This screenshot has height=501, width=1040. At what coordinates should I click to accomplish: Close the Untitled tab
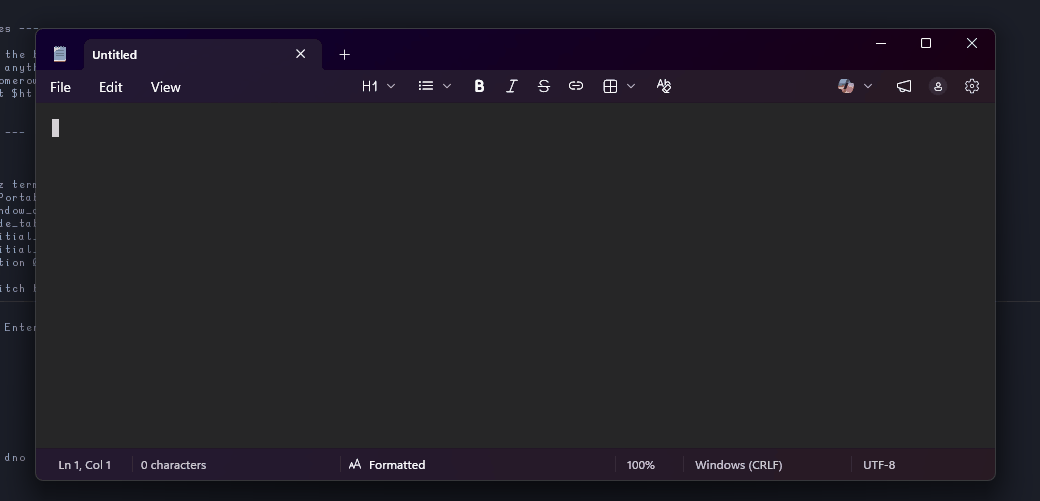pos(300,54)
